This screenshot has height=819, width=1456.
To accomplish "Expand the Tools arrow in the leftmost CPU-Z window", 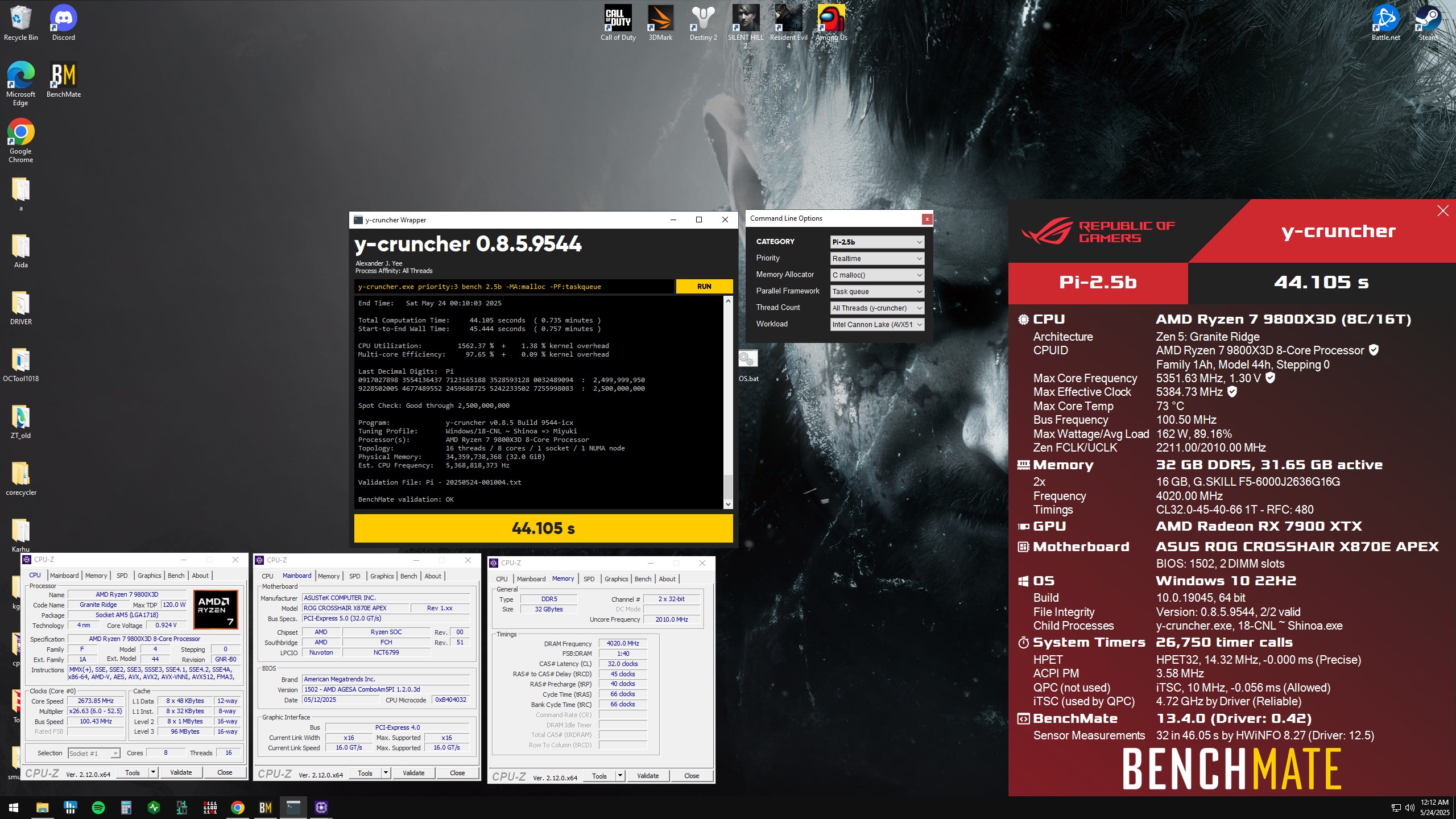I will coord(153,772).
